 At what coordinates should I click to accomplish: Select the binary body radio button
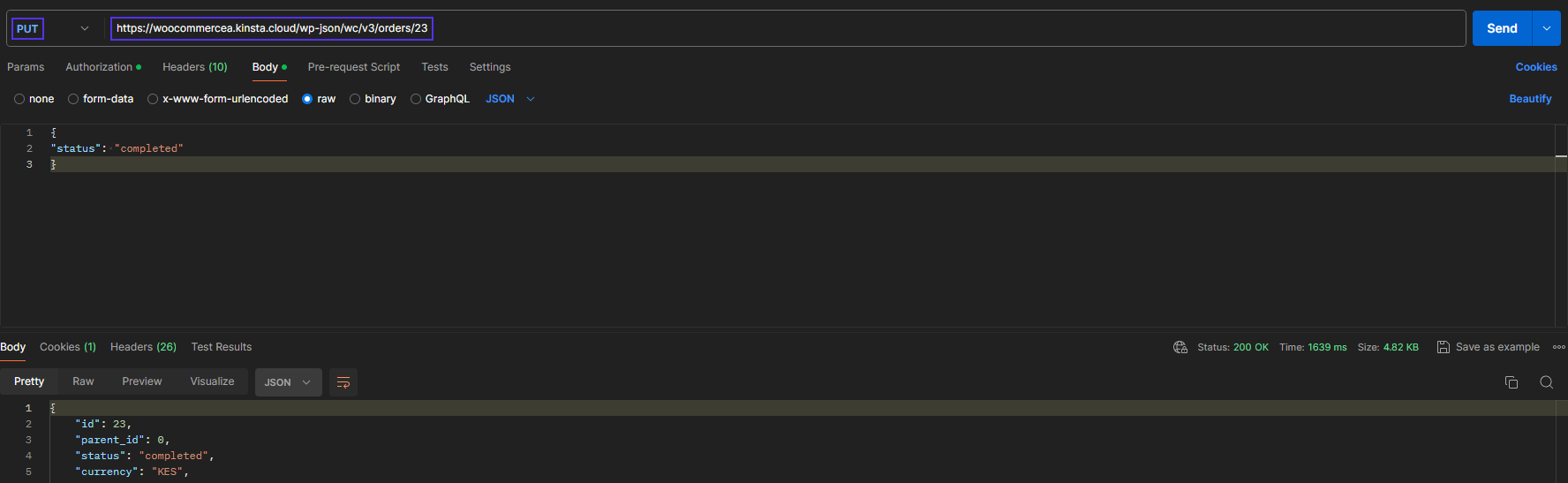click(355, 99)
